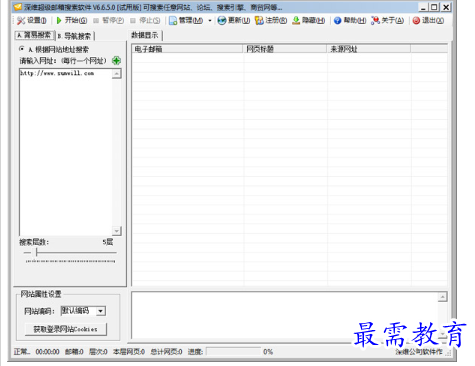This screenshot has width=475, height=366.
Task: Open the 管理 (Manage) toolbar button
Action: tap(186, 21)
